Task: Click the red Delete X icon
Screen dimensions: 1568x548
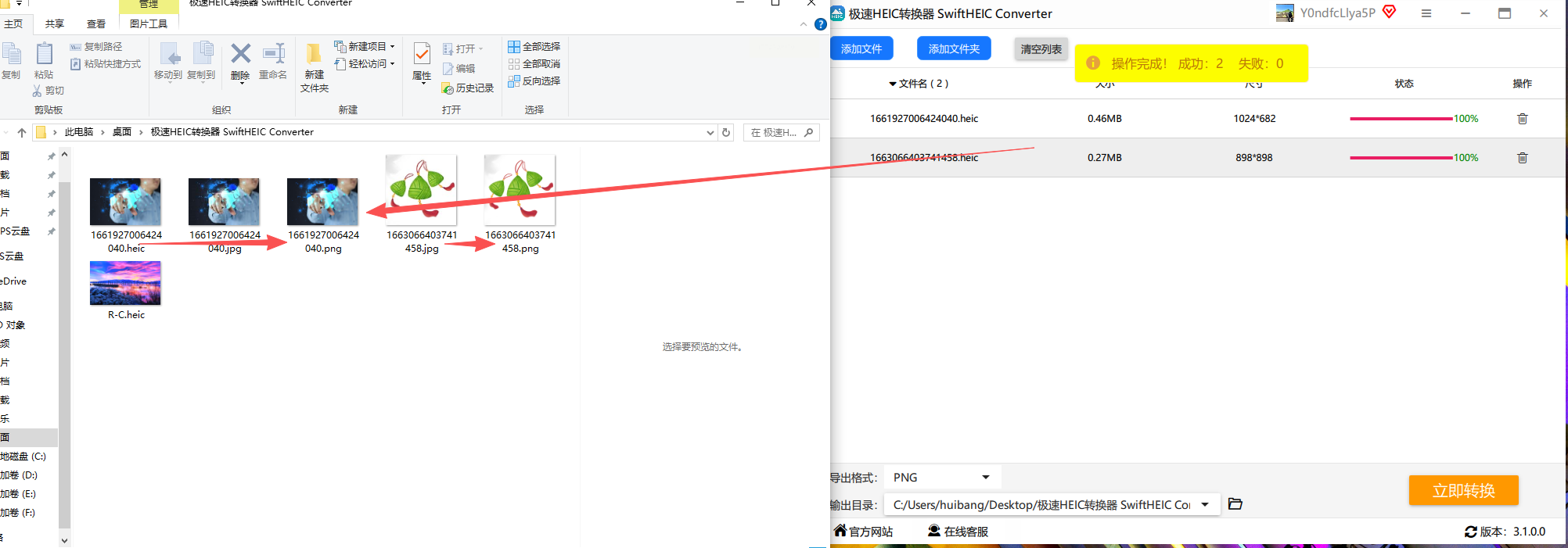Action: click(x=241, y=53)
